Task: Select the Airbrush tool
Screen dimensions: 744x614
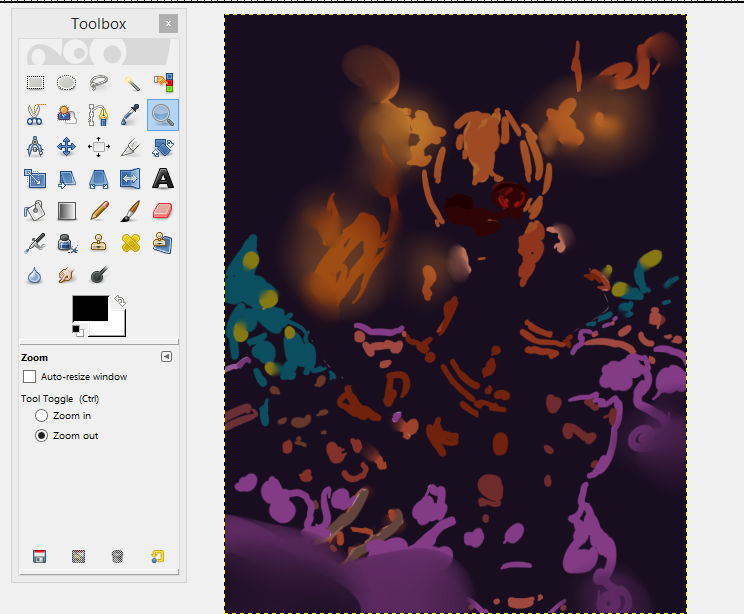Action: [35, 243]
